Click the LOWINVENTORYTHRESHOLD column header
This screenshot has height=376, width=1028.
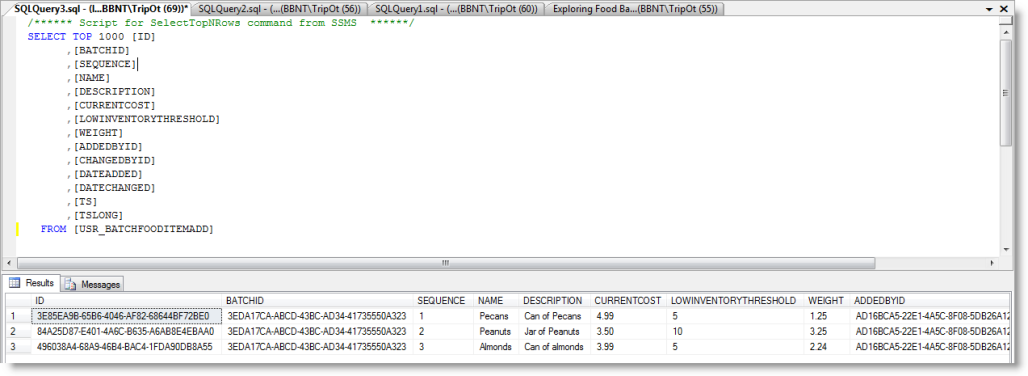(736, 301)
